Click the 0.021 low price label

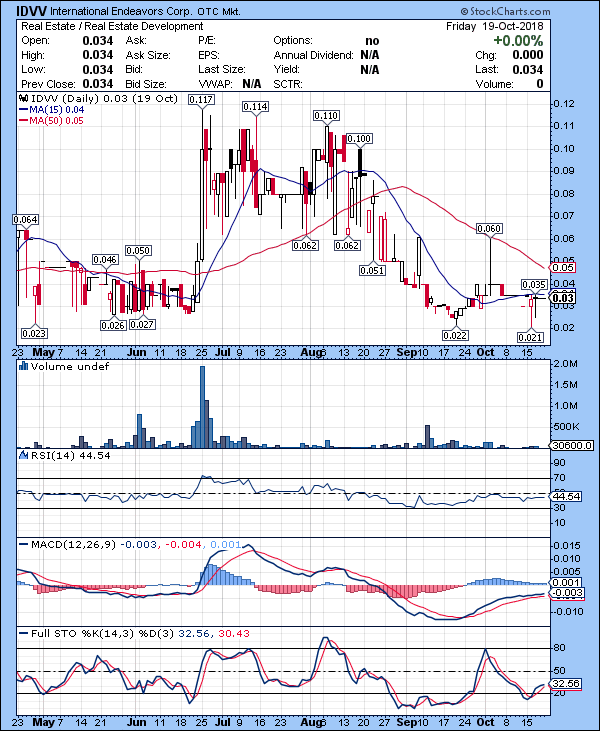(531, 337)
